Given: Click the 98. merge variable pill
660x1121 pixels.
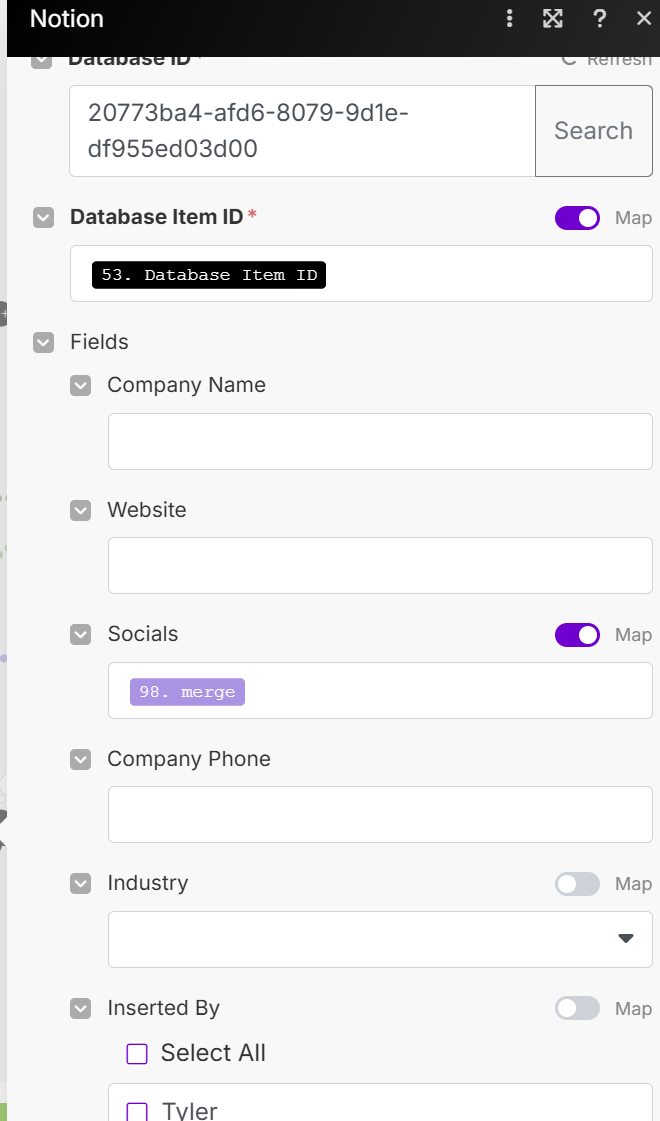Looking at the screenshot, I should (x=187, y=692).
